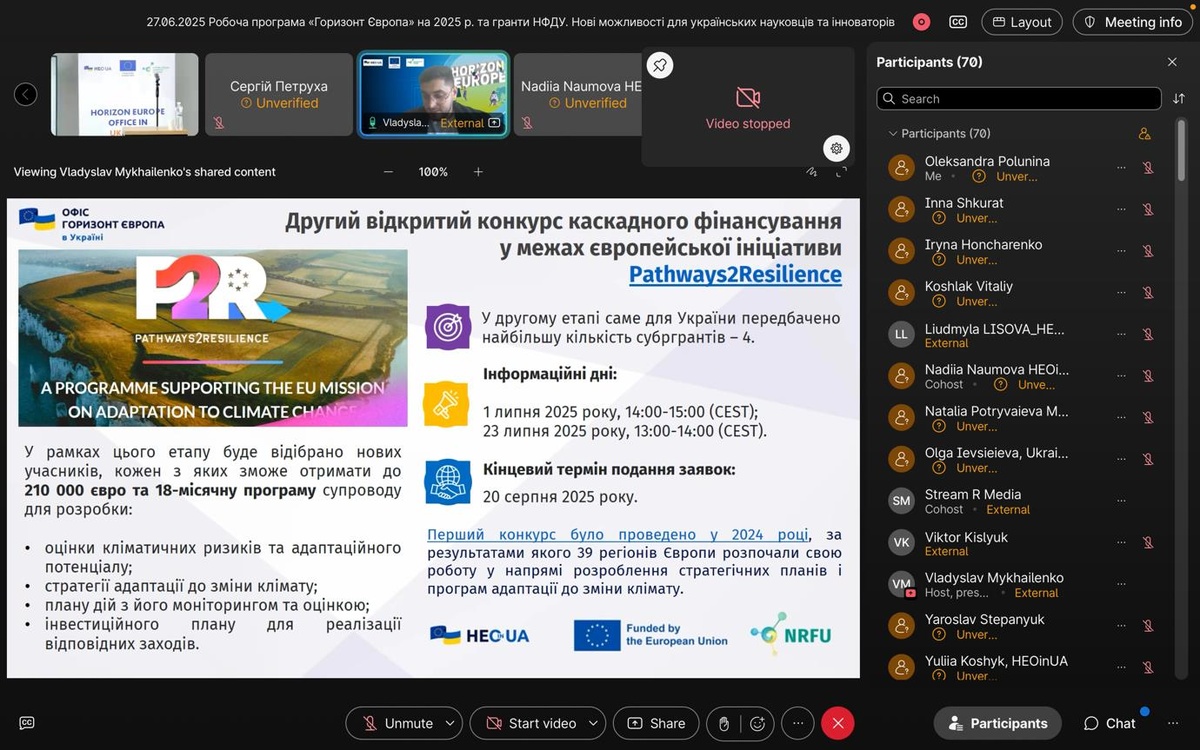Start your video camera

click(x=530, y=723)
